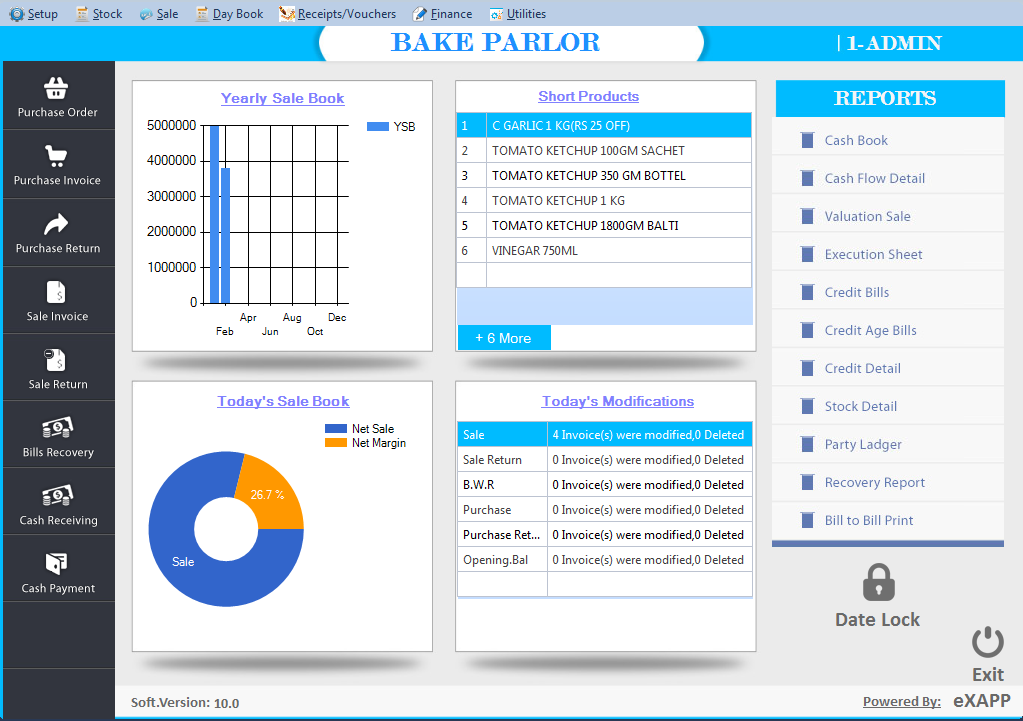Open the Sale Invoice document icon
Viewport: 1023px width, 721px height.
tap(57, 292)
